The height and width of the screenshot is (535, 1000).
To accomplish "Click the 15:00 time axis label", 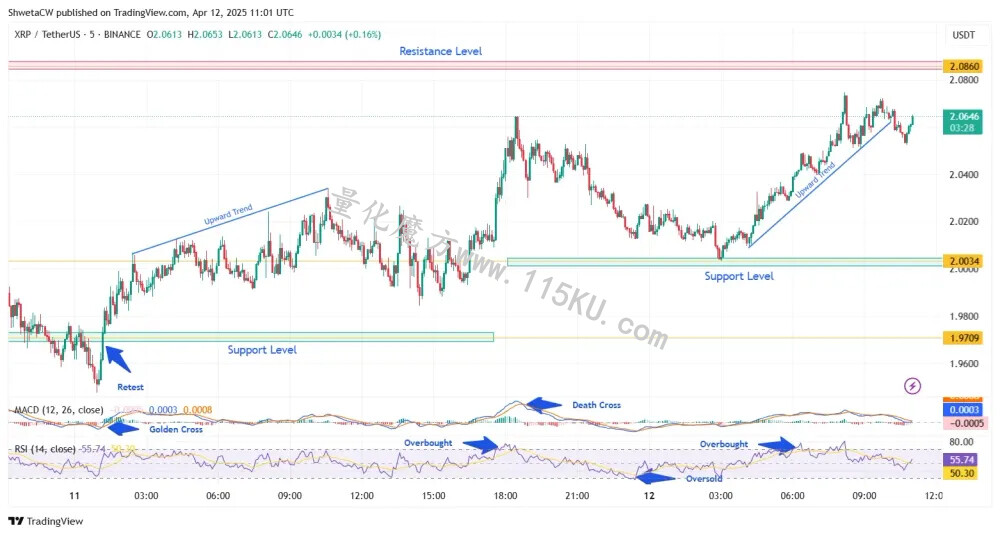I will (x=434, y=496).
